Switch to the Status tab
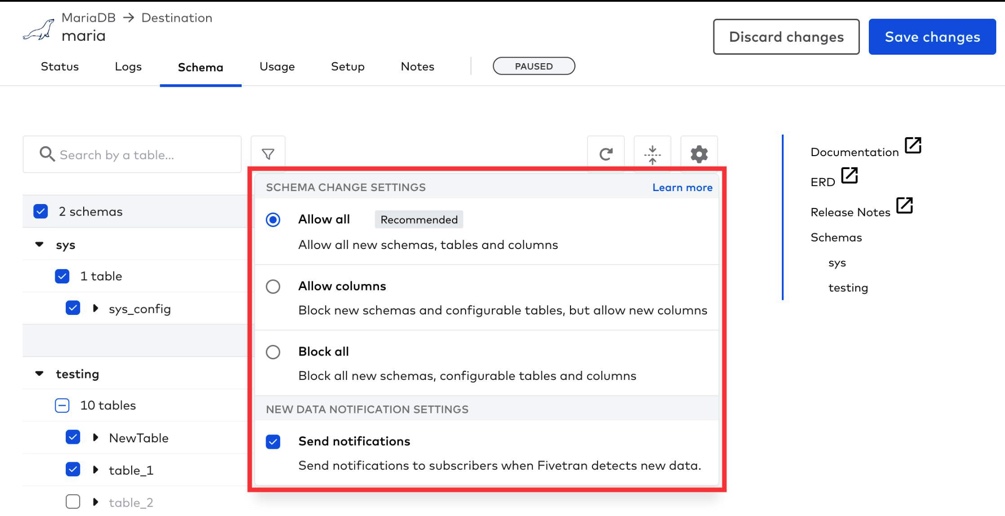1005x516 pixels. (x=60, y=67)
